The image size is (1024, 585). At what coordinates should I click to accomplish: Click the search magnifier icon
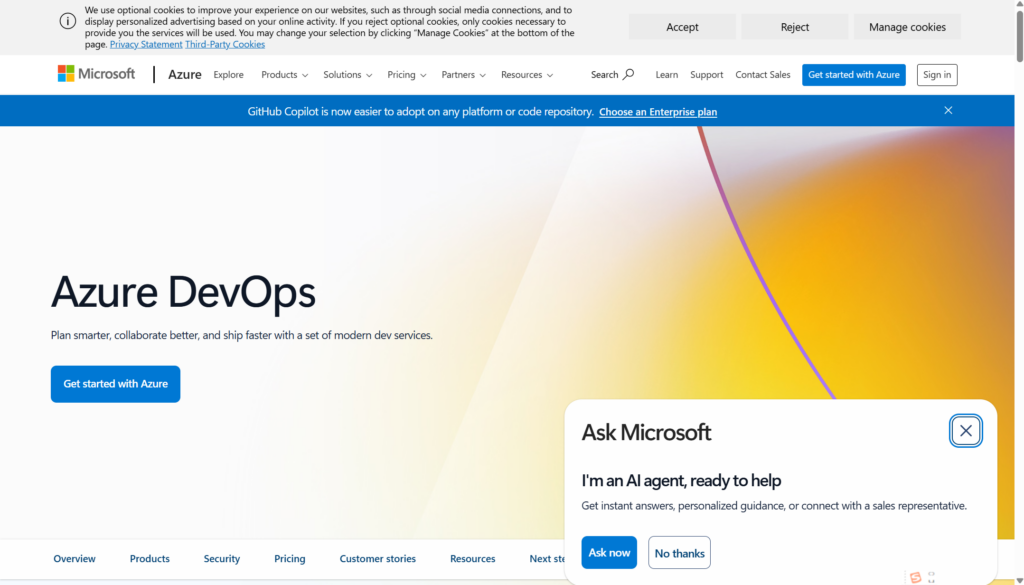[x=628, y=74]
